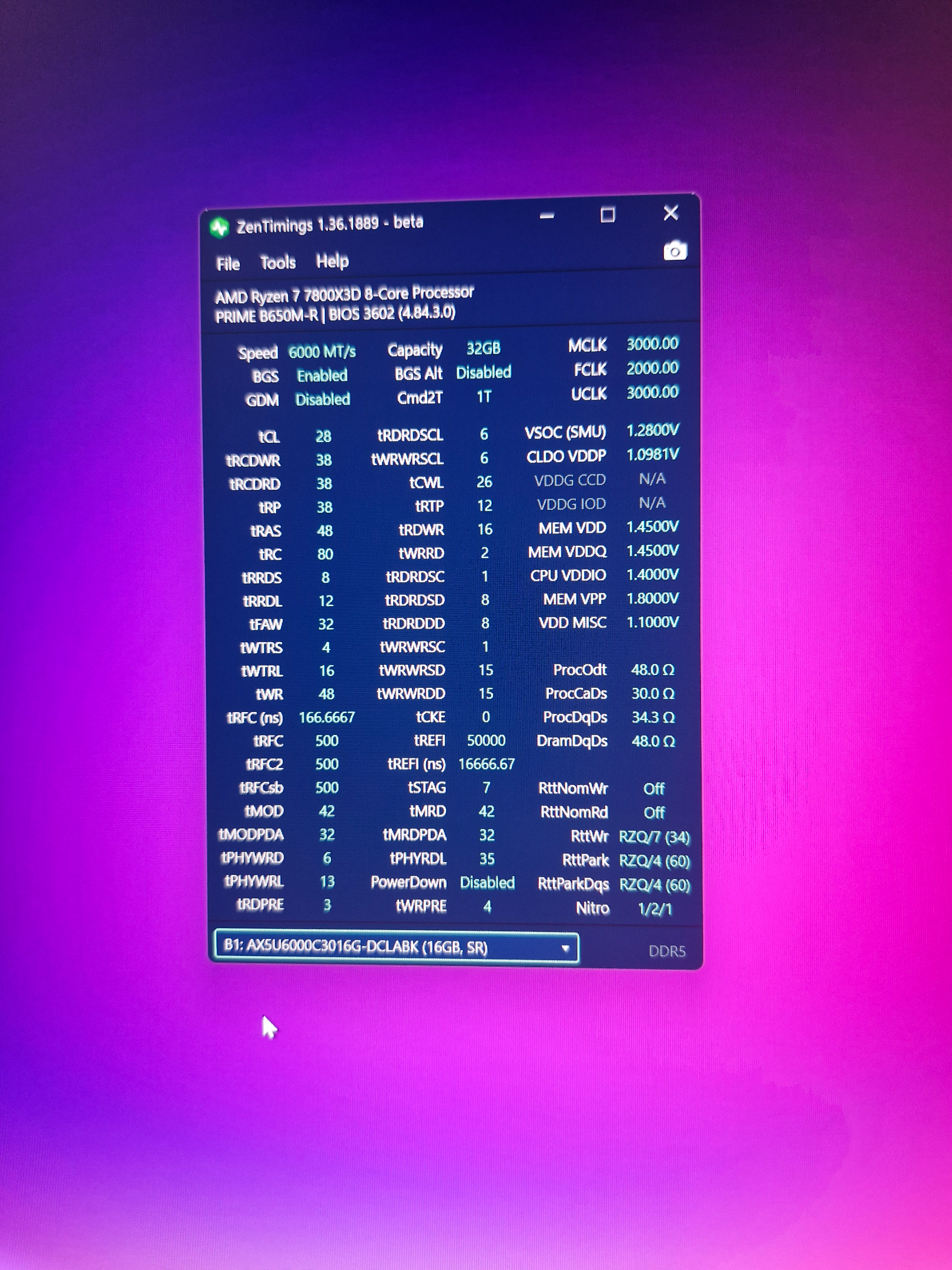This screenshot has width=952, height=1270.
Task: Click the RttWr value 'RZQ/7 (34)'
Action: coord(655,837)
